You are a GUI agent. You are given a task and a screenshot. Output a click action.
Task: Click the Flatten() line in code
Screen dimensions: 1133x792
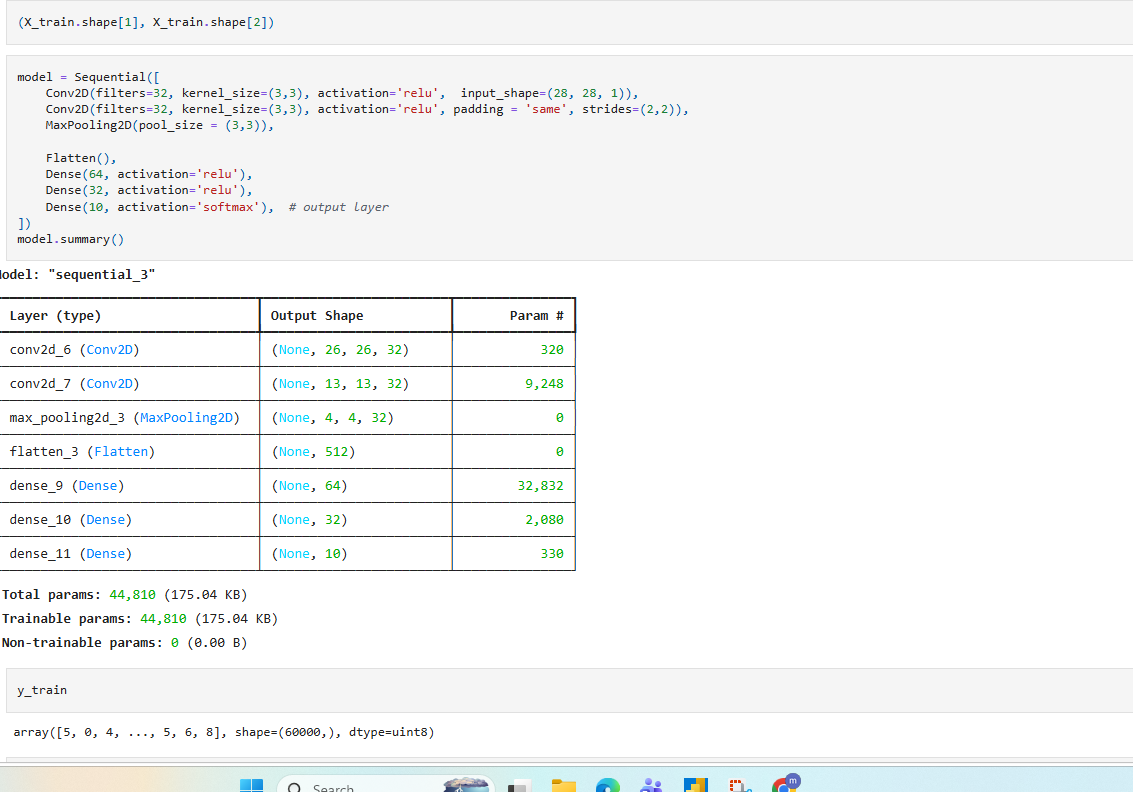[x=81, y=158]
